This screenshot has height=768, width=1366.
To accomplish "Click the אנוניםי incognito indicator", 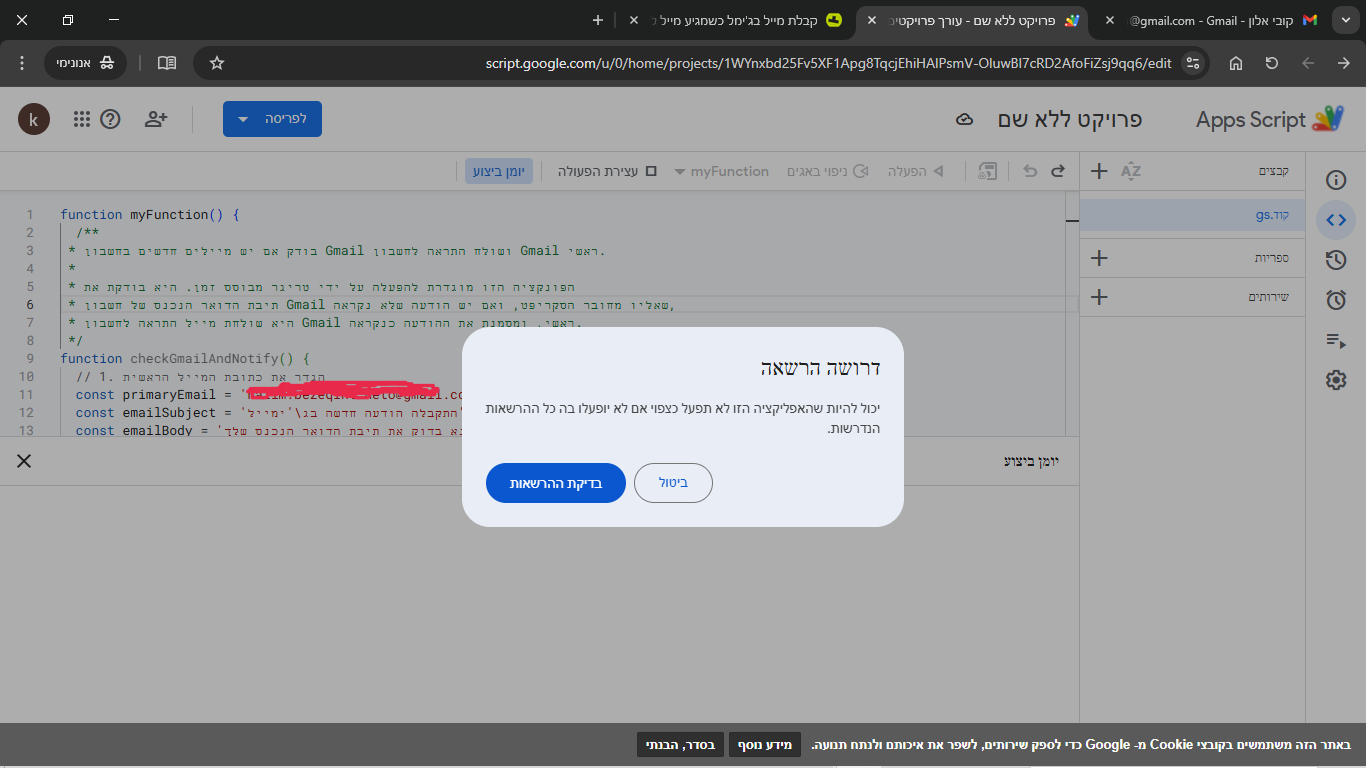I will tap(85, 63).
